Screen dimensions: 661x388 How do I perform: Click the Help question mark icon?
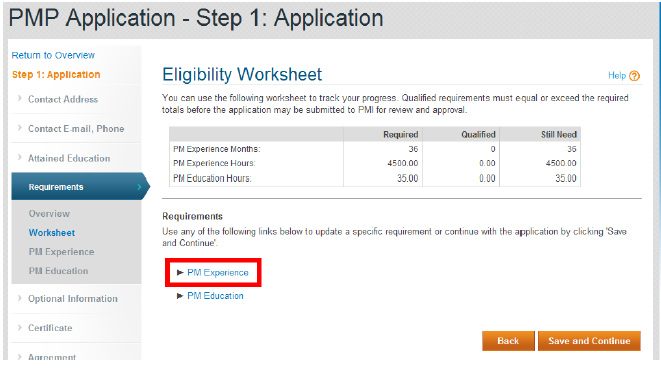click(x=634, y=76)
